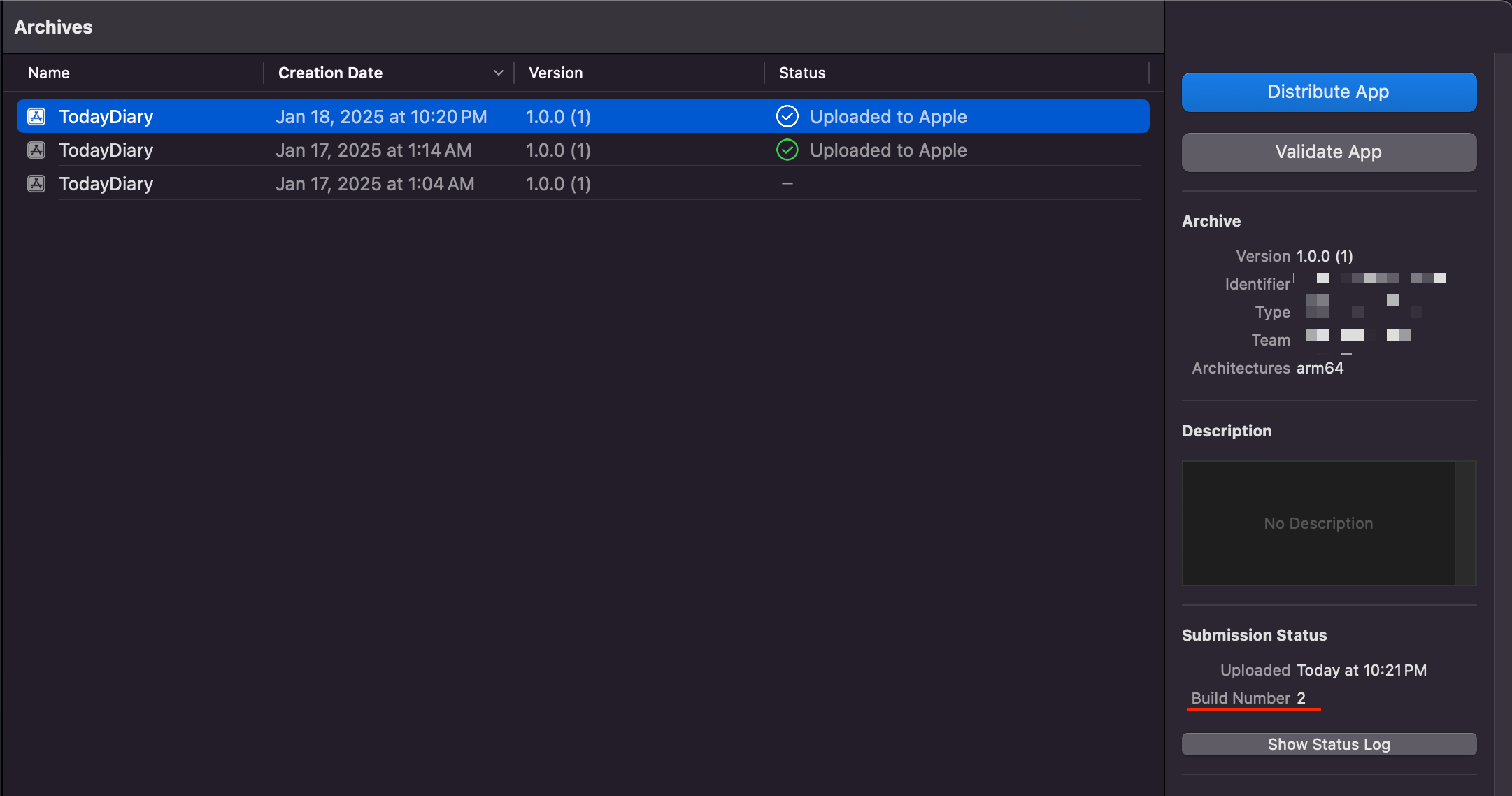
Task: Click the Validate App button
Action: pos(1329,152)
